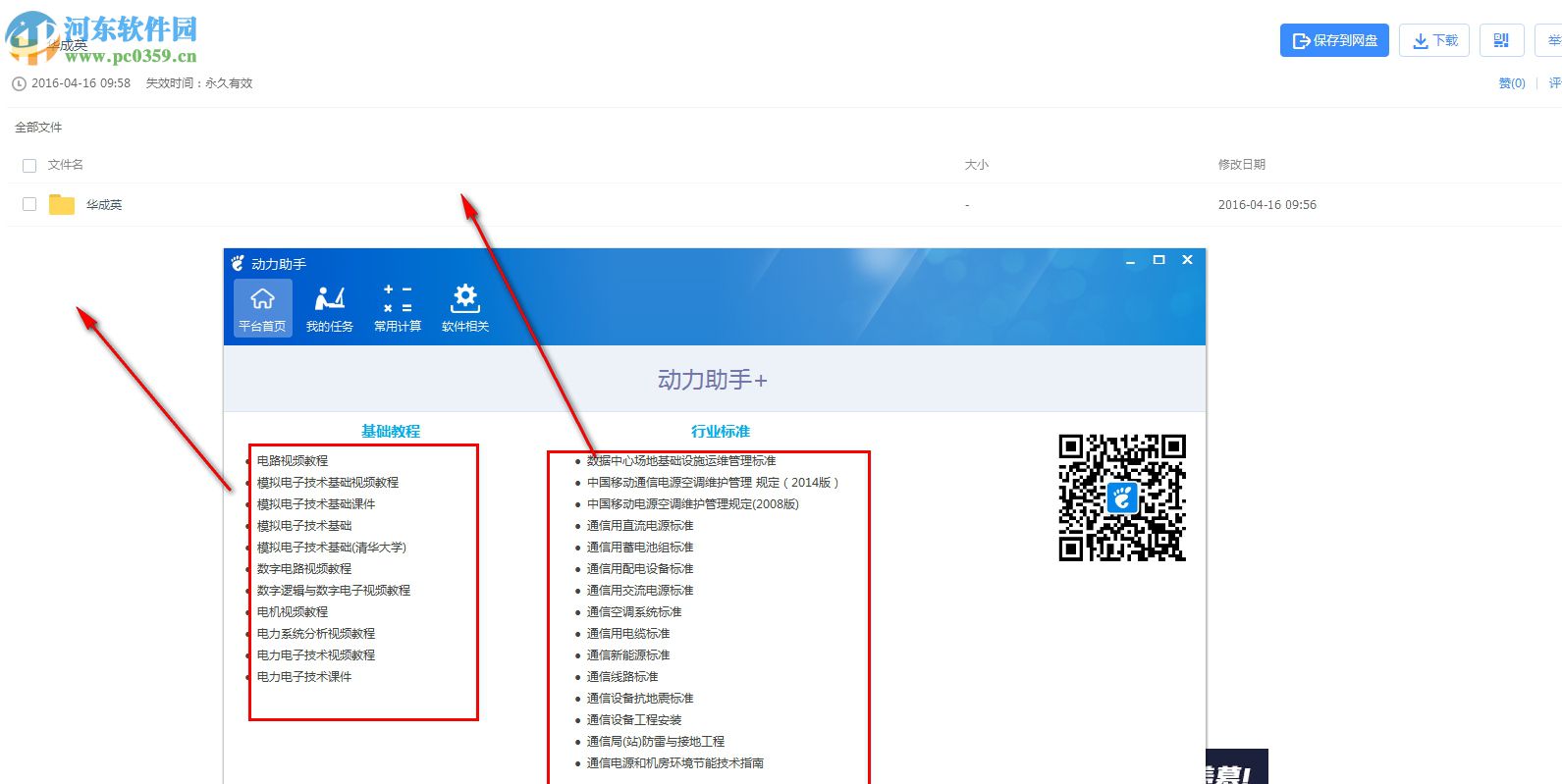The image size is (1562, 784).
Task: Click the 赞(0) like link
Action: coord(1512,83)
